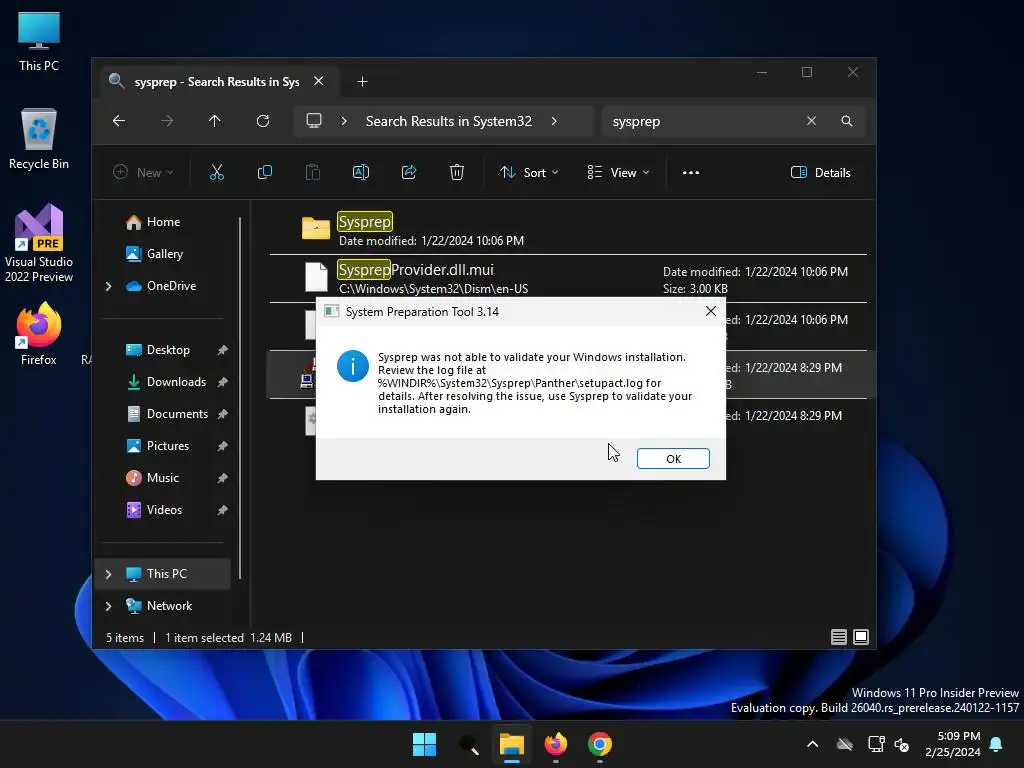Refresh the search results
This screenshot has height=768, width=1024.
[x=263, y=121]
